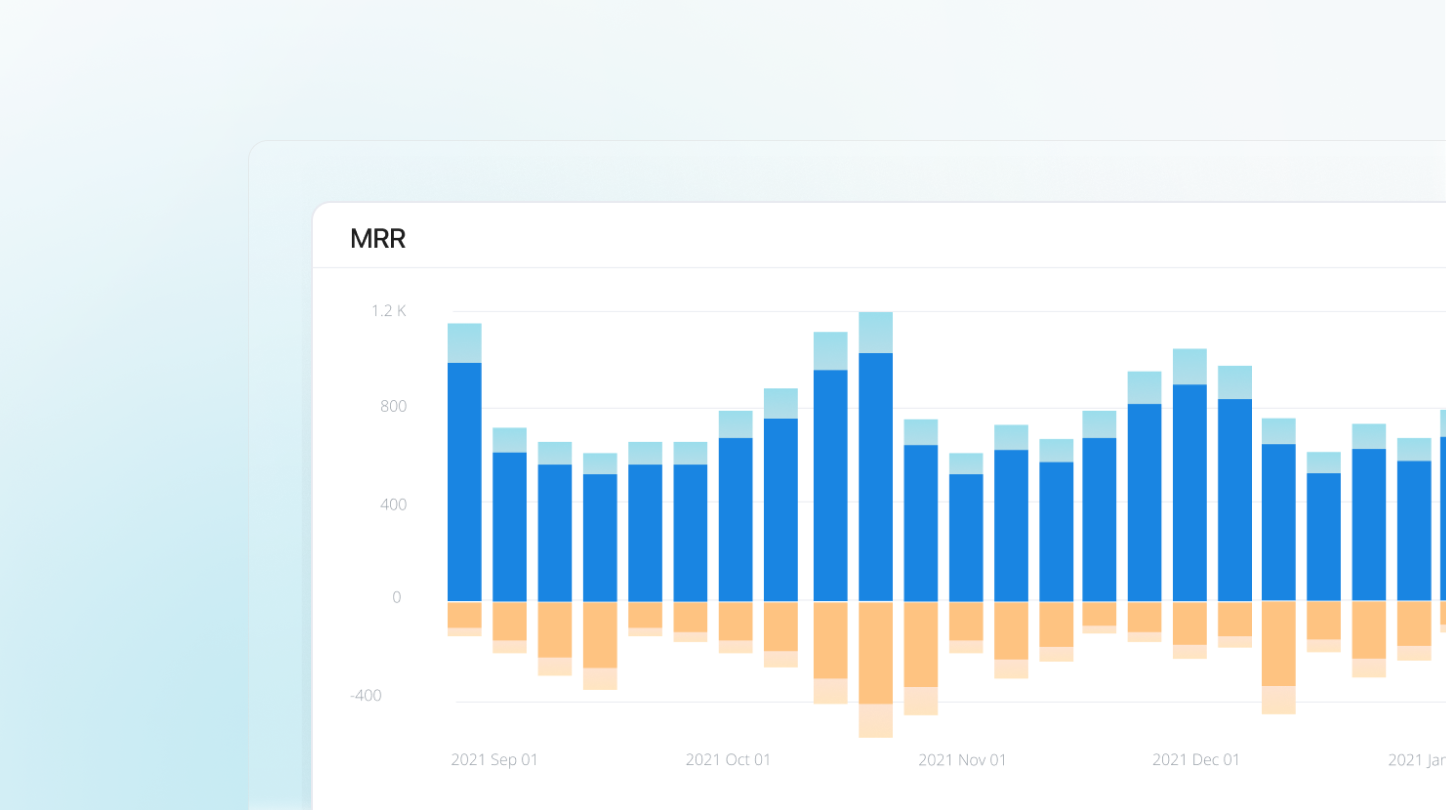Click the 0 baseline label on the y-axis
Screen dimensions: 1446x810
coord(398,597)
